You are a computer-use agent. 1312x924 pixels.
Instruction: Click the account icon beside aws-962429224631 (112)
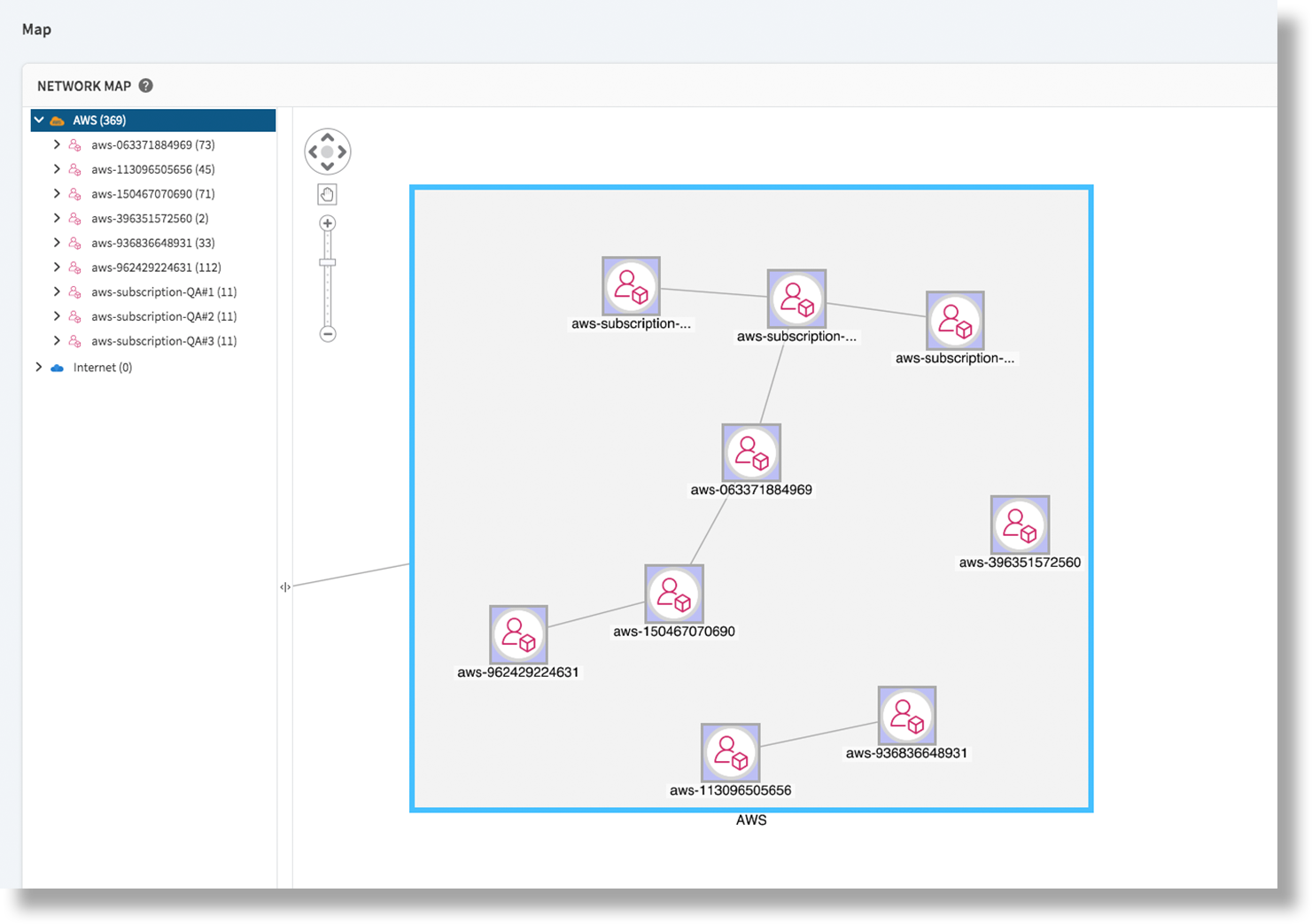75,268
